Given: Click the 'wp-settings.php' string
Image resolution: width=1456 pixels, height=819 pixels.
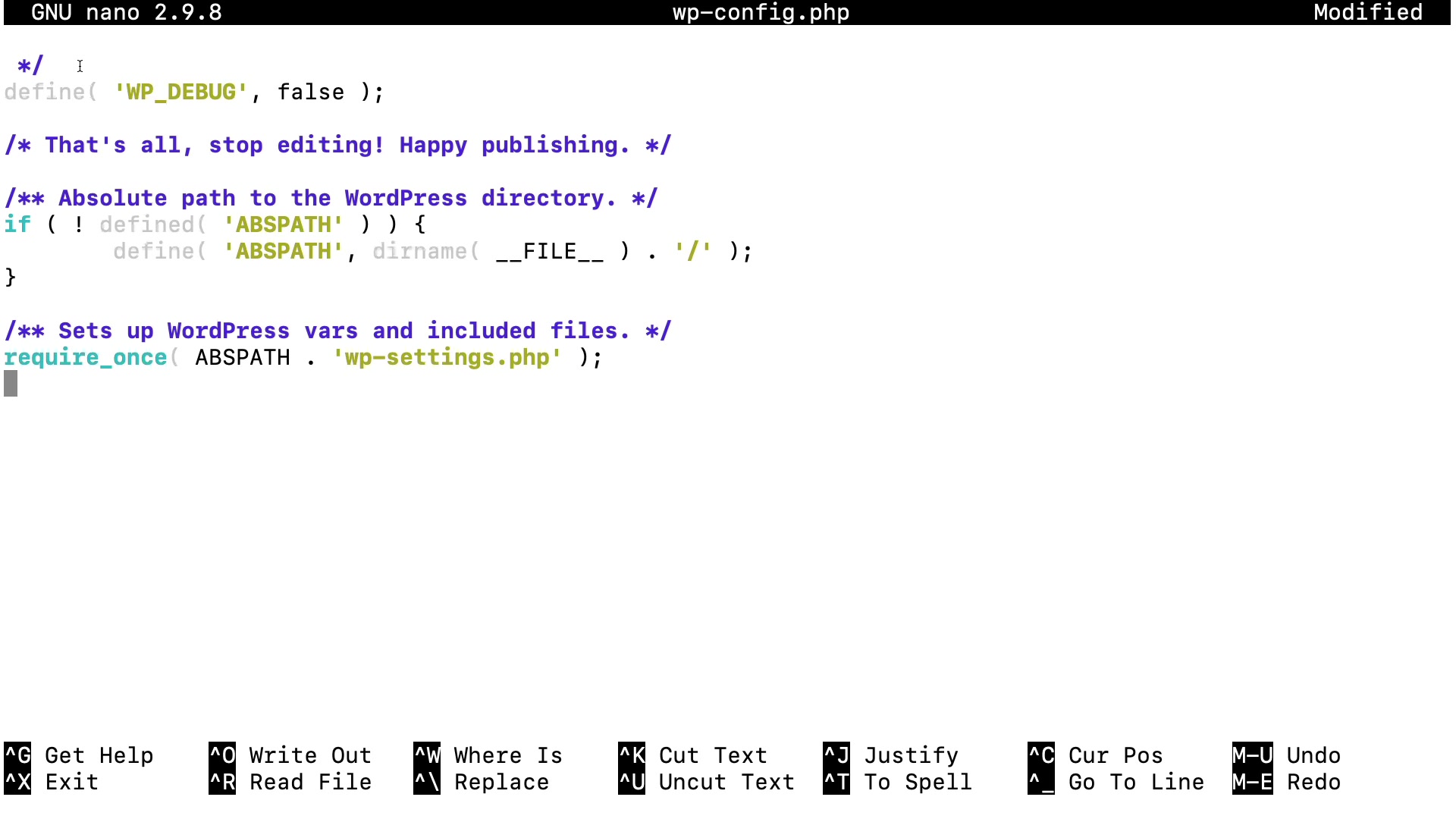Looking at the screenshot, I should tap(447, 357).
